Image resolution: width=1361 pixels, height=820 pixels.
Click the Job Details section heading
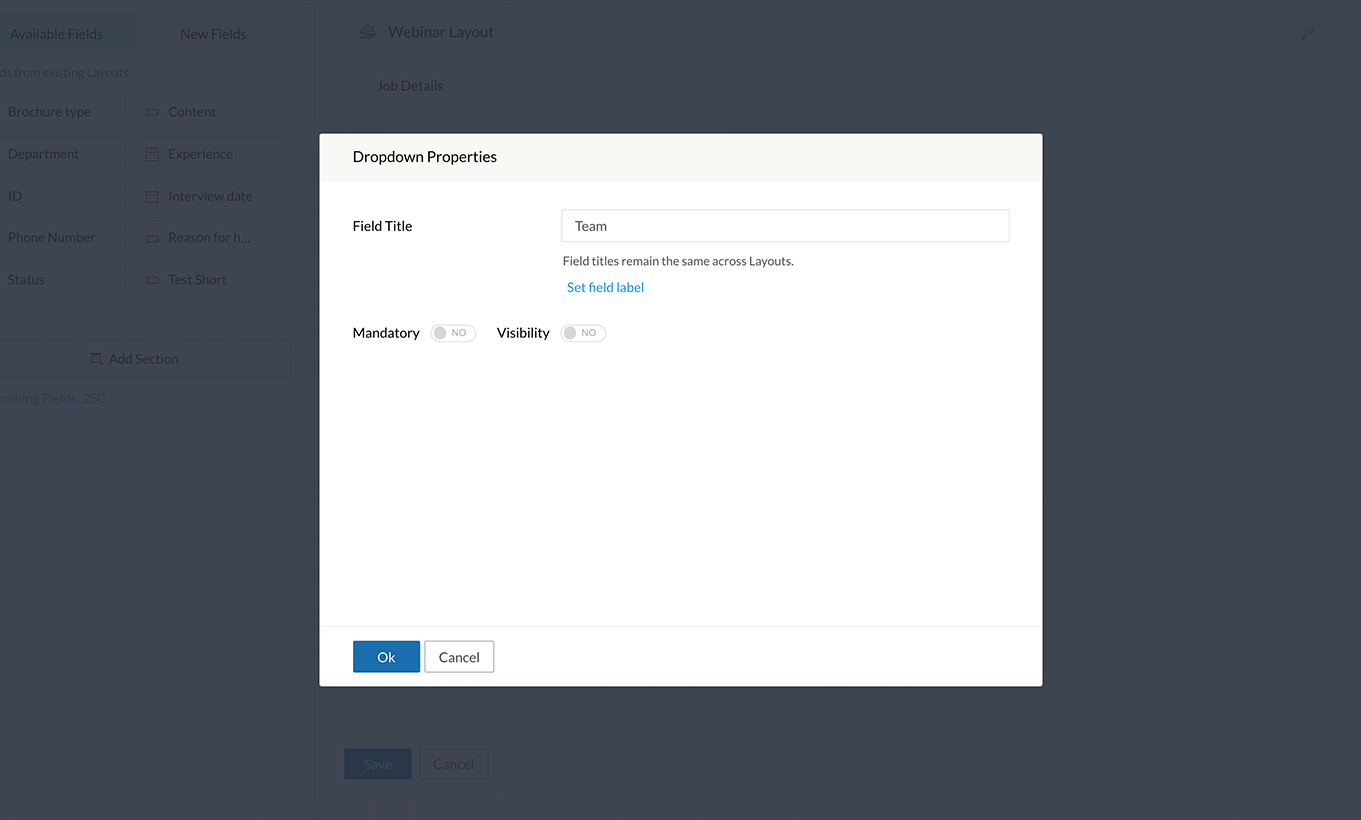pyautogui.click(x=410, y=86)
